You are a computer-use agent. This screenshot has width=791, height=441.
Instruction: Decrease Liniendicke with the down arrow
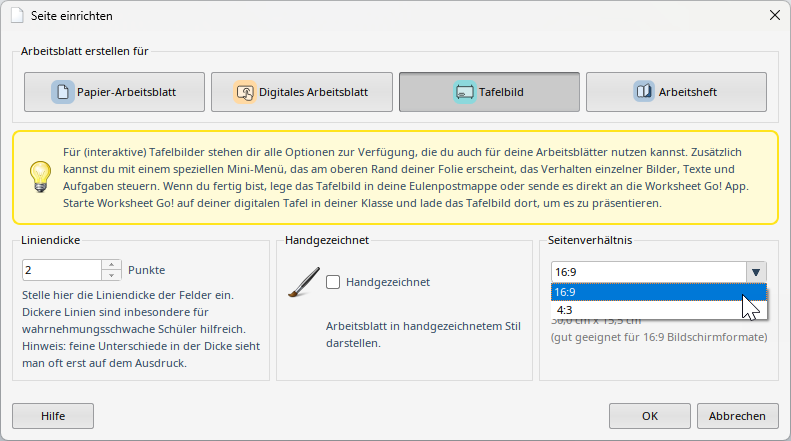point(111,275)
